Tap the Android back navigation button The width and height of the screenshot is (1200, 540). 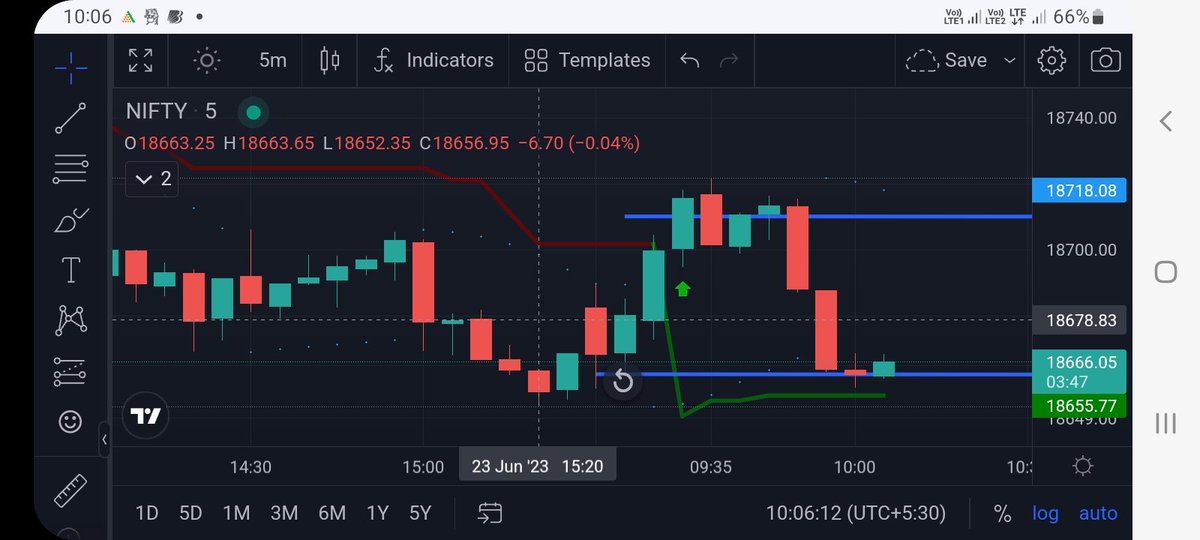1166,121
